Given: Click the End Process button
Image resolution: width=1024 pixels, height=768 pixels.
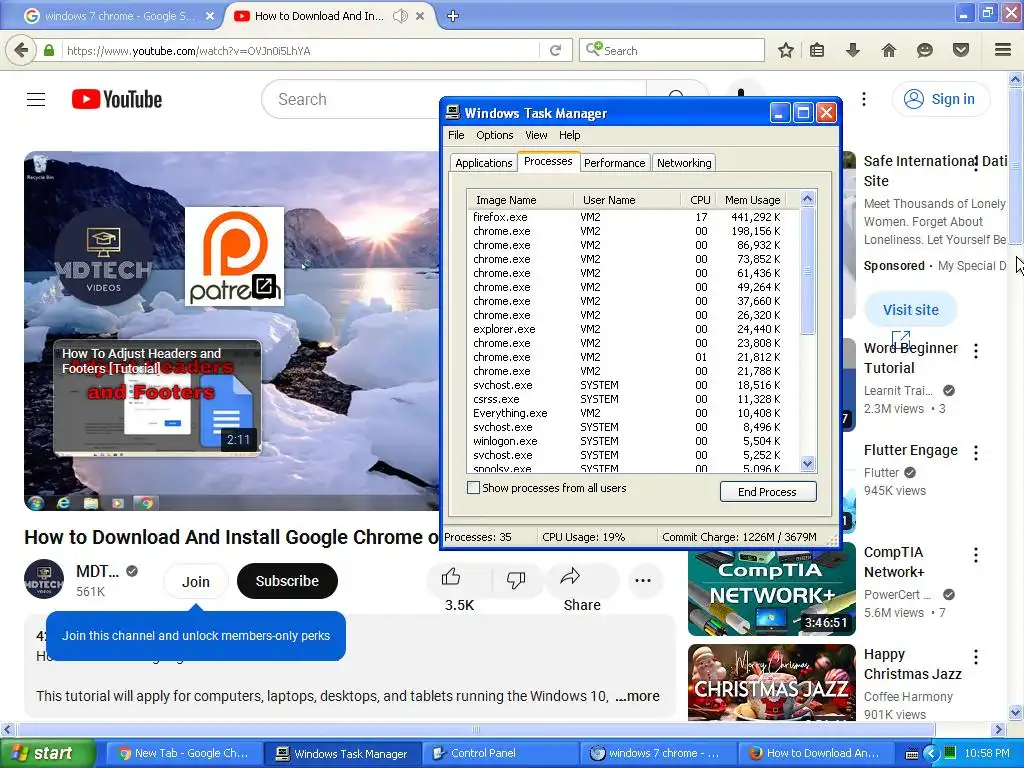Looking at the screenshot, I should point(767,492).
